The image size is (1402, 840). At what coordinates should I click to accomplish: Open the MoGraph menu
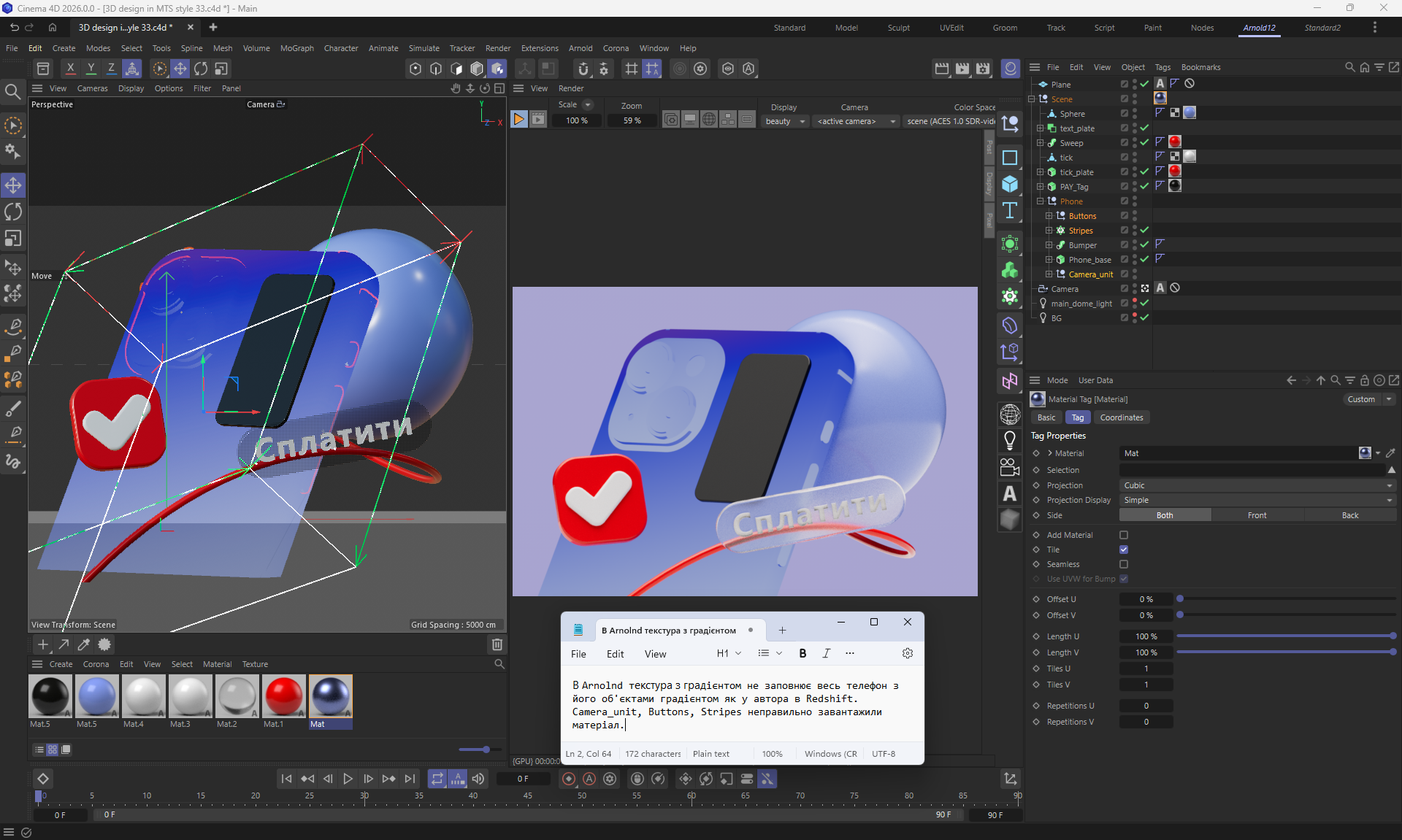296,48
